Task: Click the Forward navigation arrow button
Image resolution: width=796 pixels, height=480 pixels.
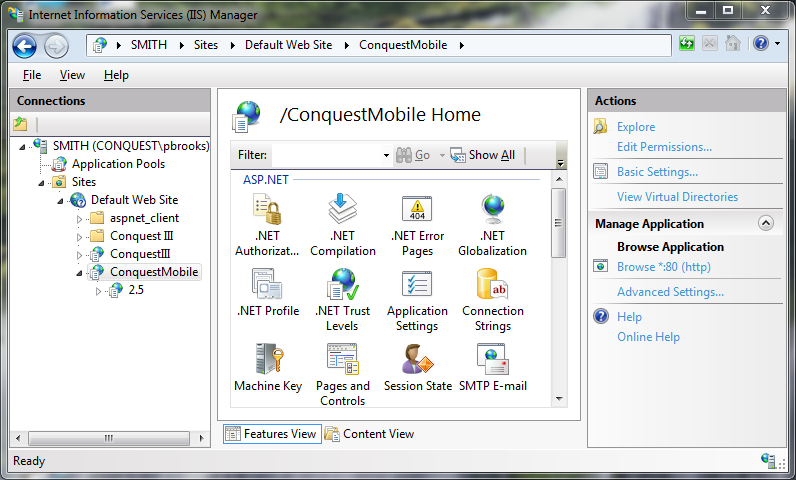Action: [56, 46]
